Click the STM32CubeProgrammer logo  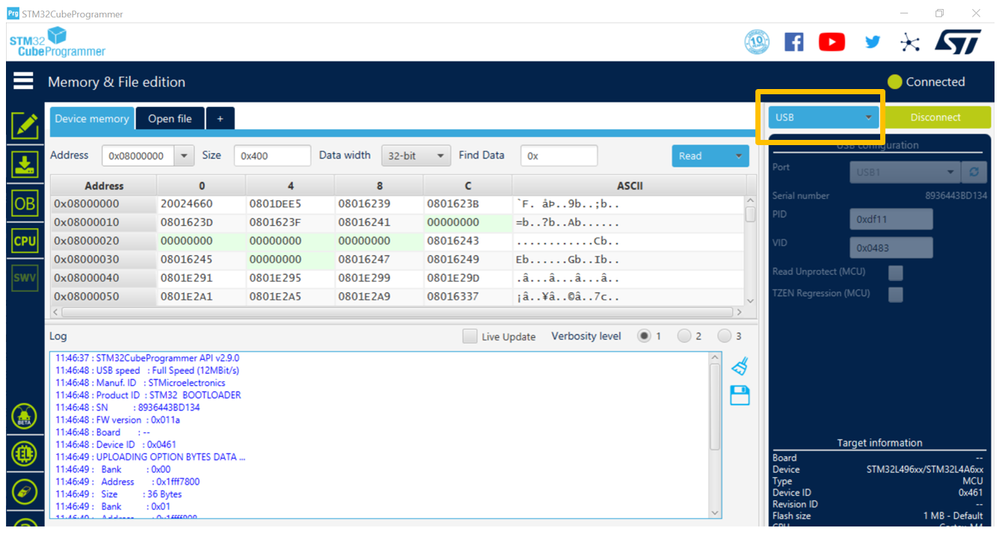coord(57,42)
